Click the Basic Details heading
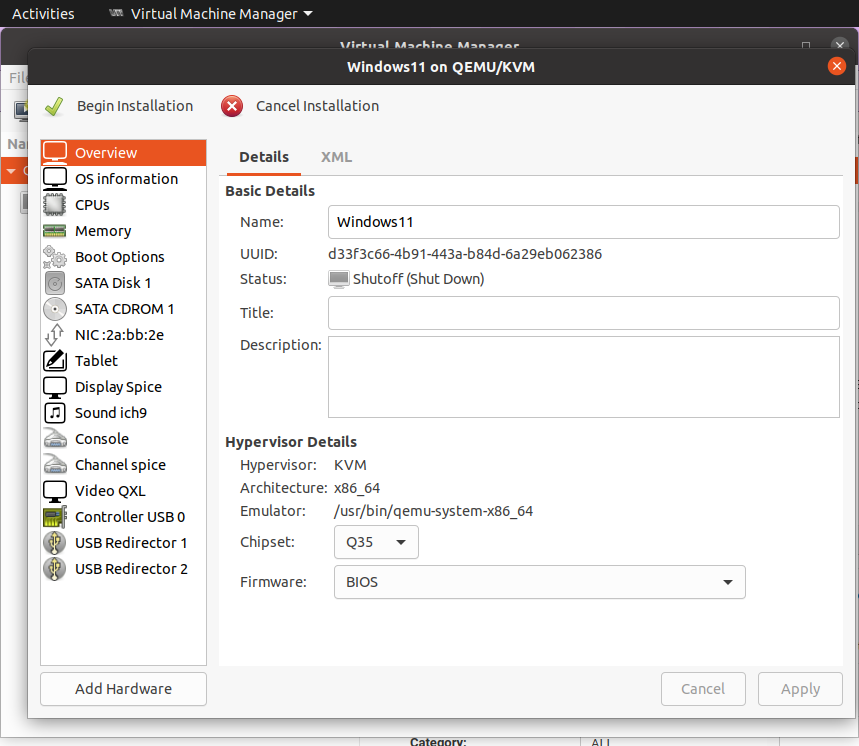859x746 pixels. [270, 191]
